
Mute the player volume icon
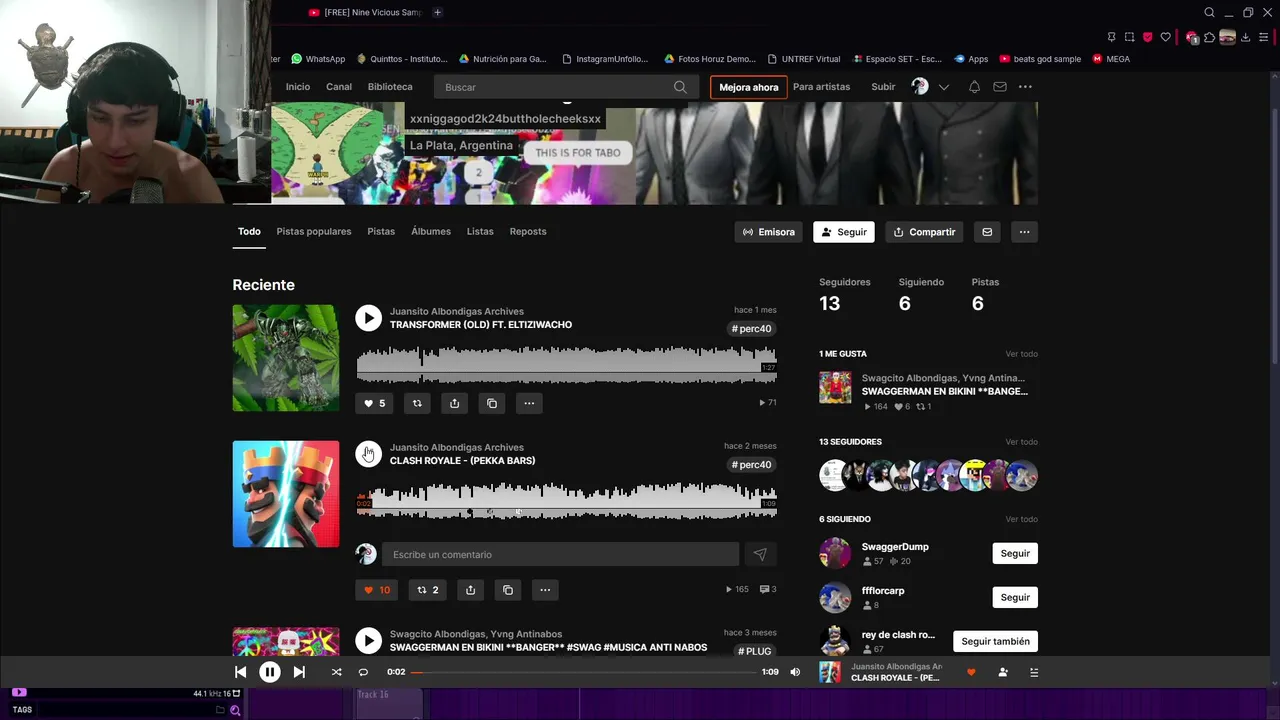pos(795,672)
